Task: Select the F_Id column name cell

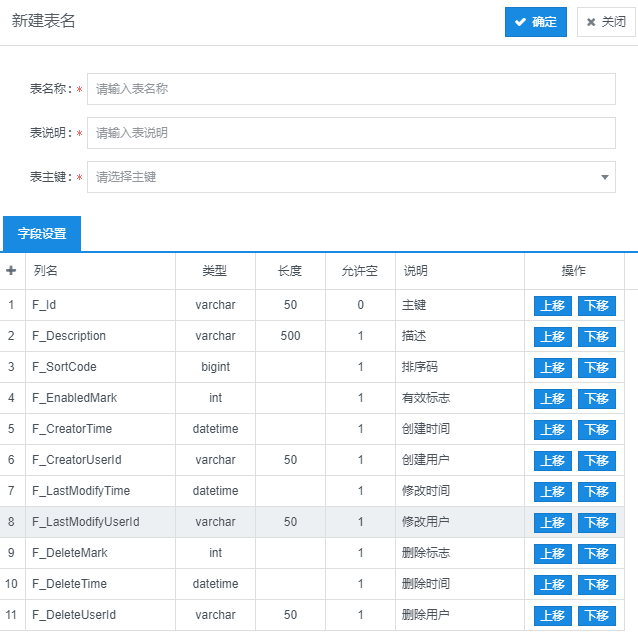Action: (101, 305)
